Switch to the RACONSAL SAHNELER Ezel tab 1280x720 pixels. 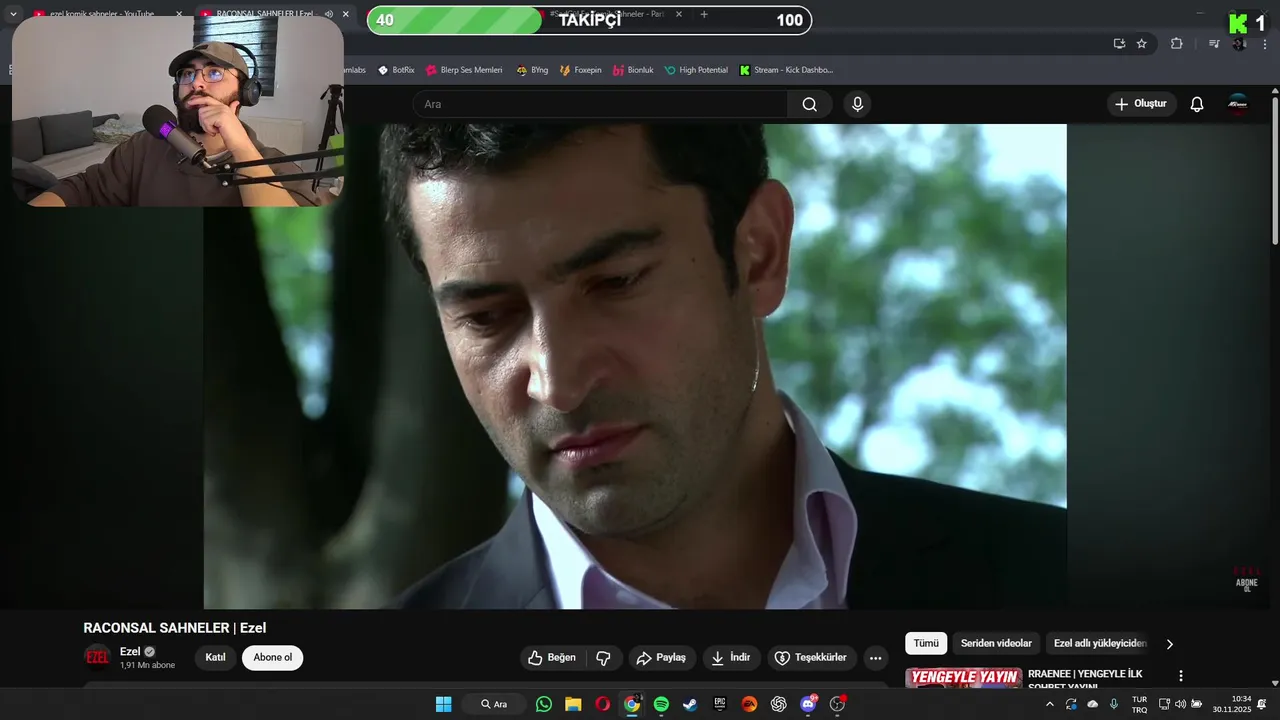pos(265,14)
